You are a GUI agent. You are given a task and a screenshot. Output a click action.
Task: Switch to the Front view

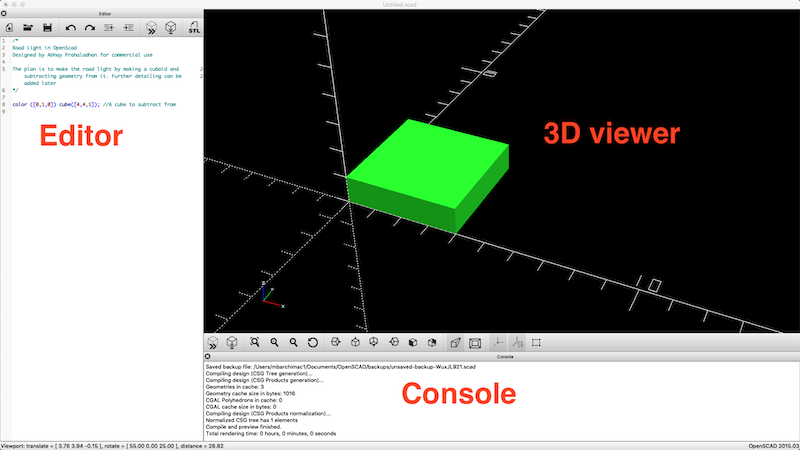click(x=413, y=342)
